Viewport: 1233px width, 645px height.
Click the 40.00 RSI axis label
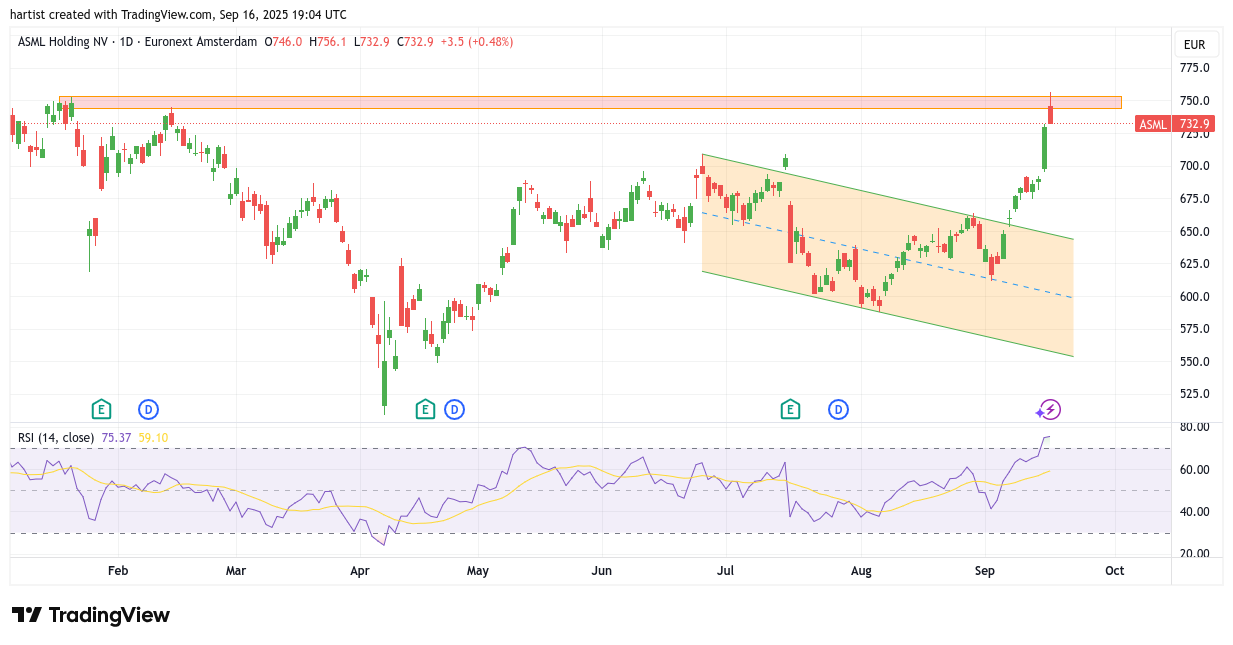[x=1194, y=512]
